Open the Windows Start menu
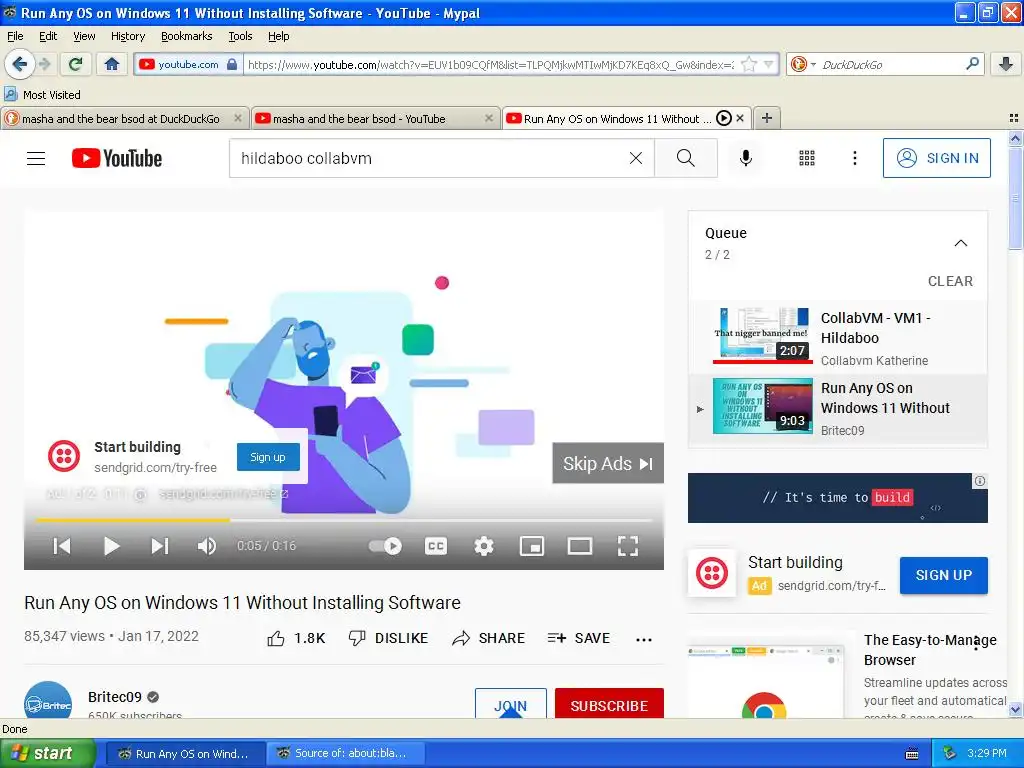This screenshot has width=1024, height=768. pos(48,753)
